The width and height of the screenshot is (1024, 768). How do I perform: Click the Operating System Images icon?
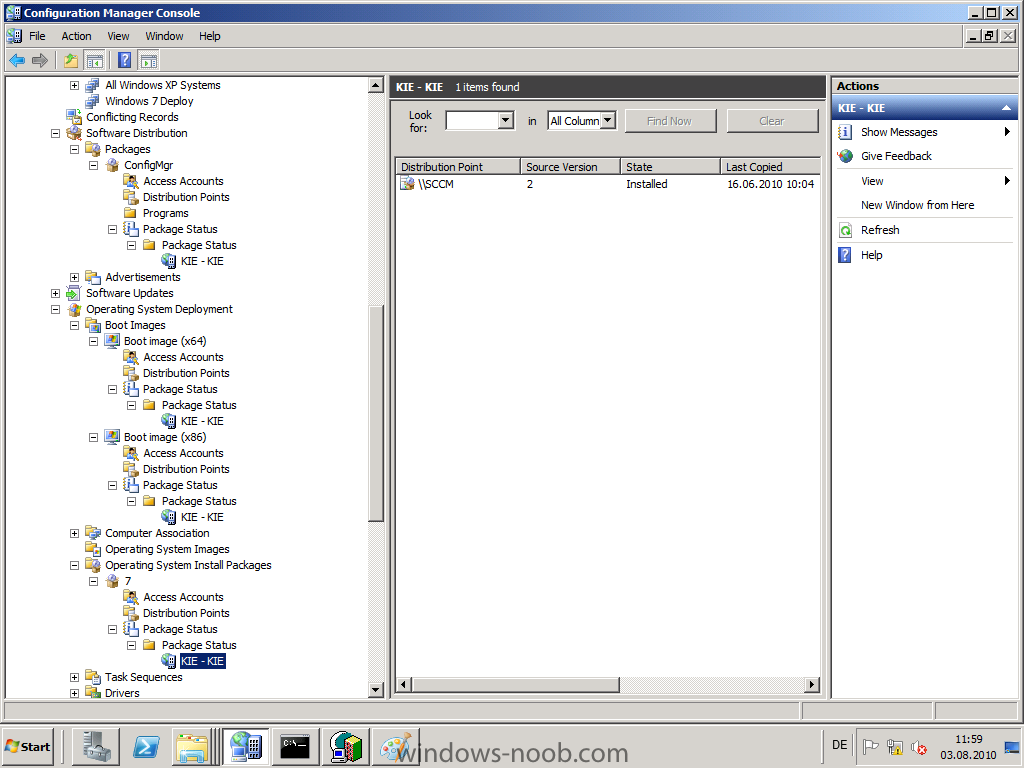(93, 549)
